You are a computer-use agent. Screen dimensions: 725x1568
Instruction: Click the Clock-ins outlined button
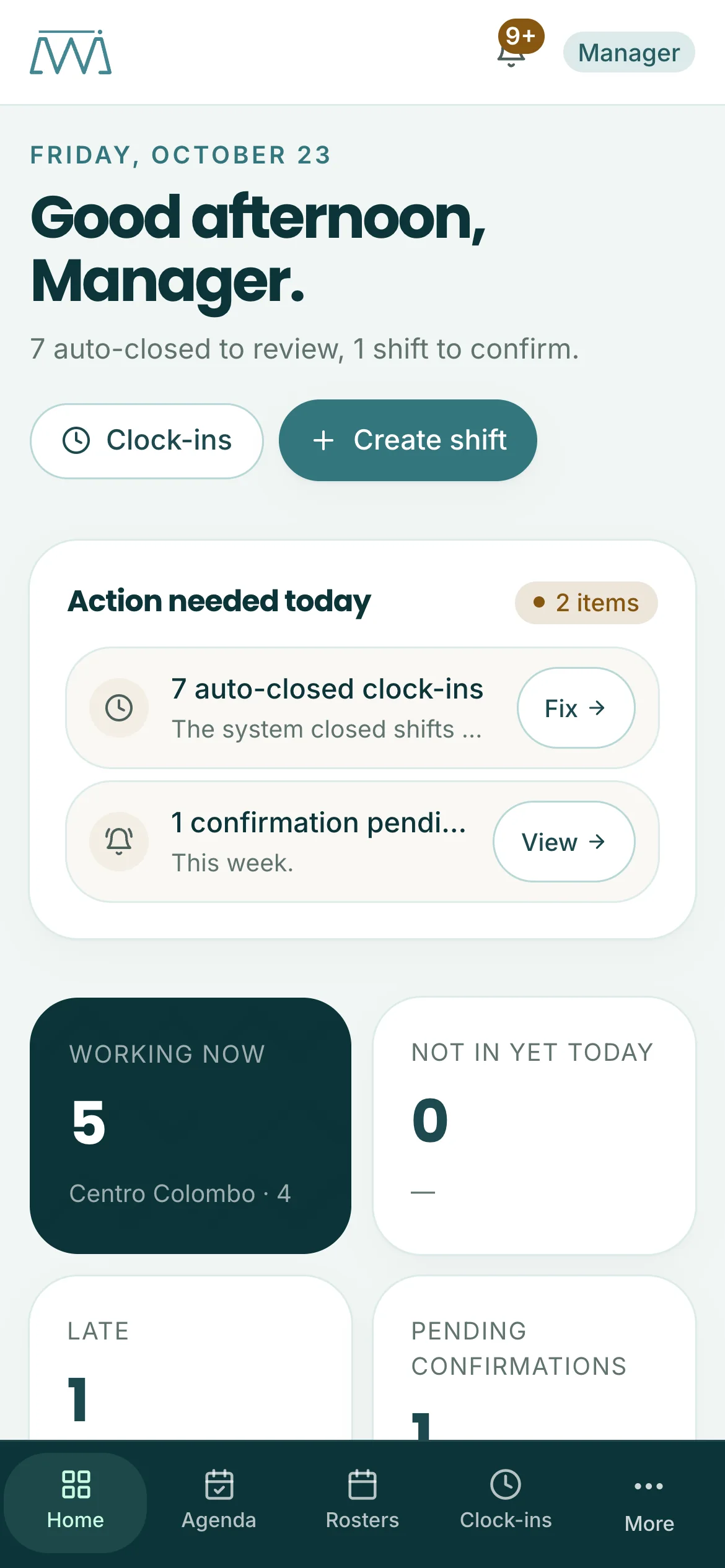click(147, 441)
